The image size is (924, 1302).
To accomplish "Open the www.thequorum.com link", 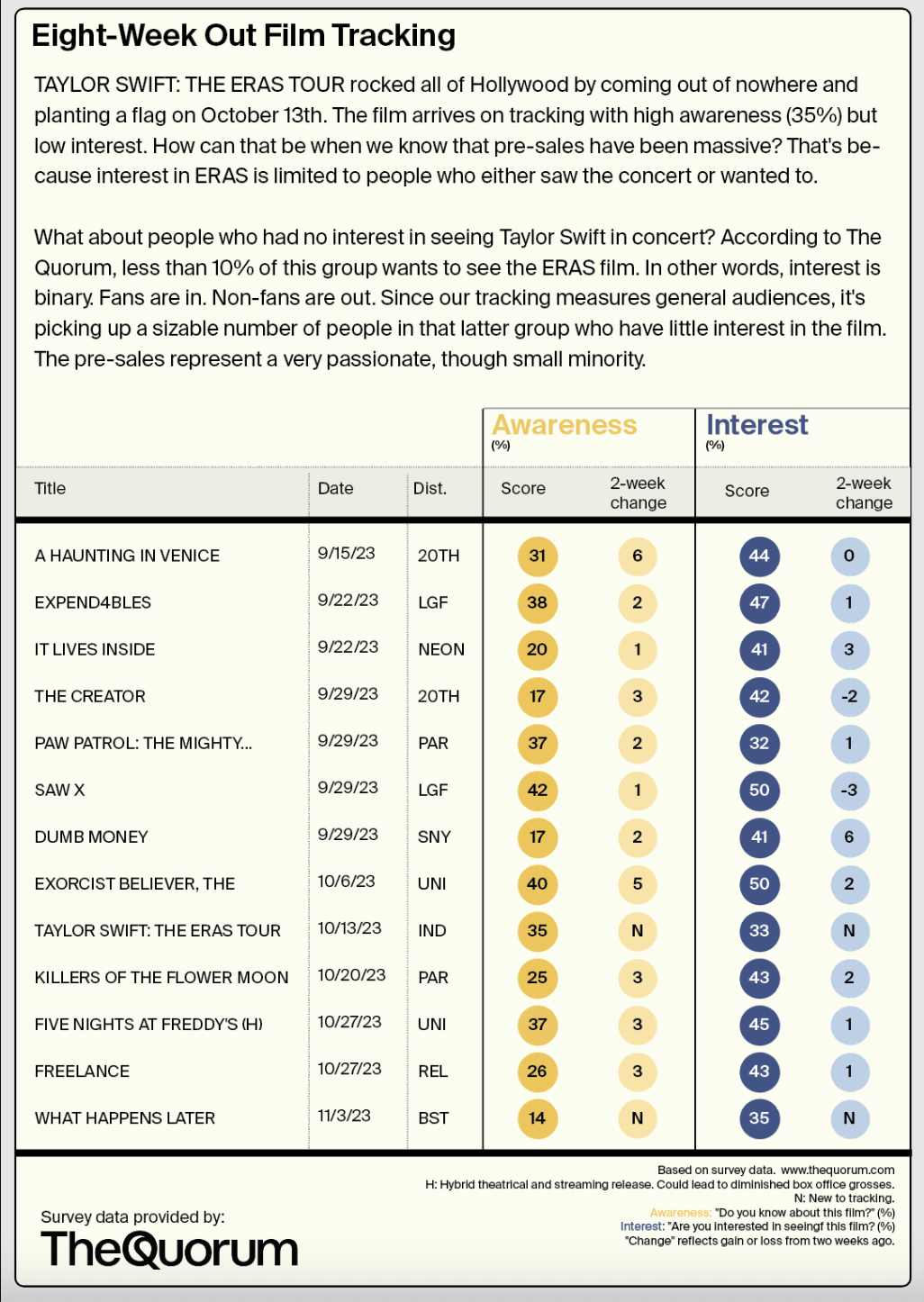I will point(838,1170).
